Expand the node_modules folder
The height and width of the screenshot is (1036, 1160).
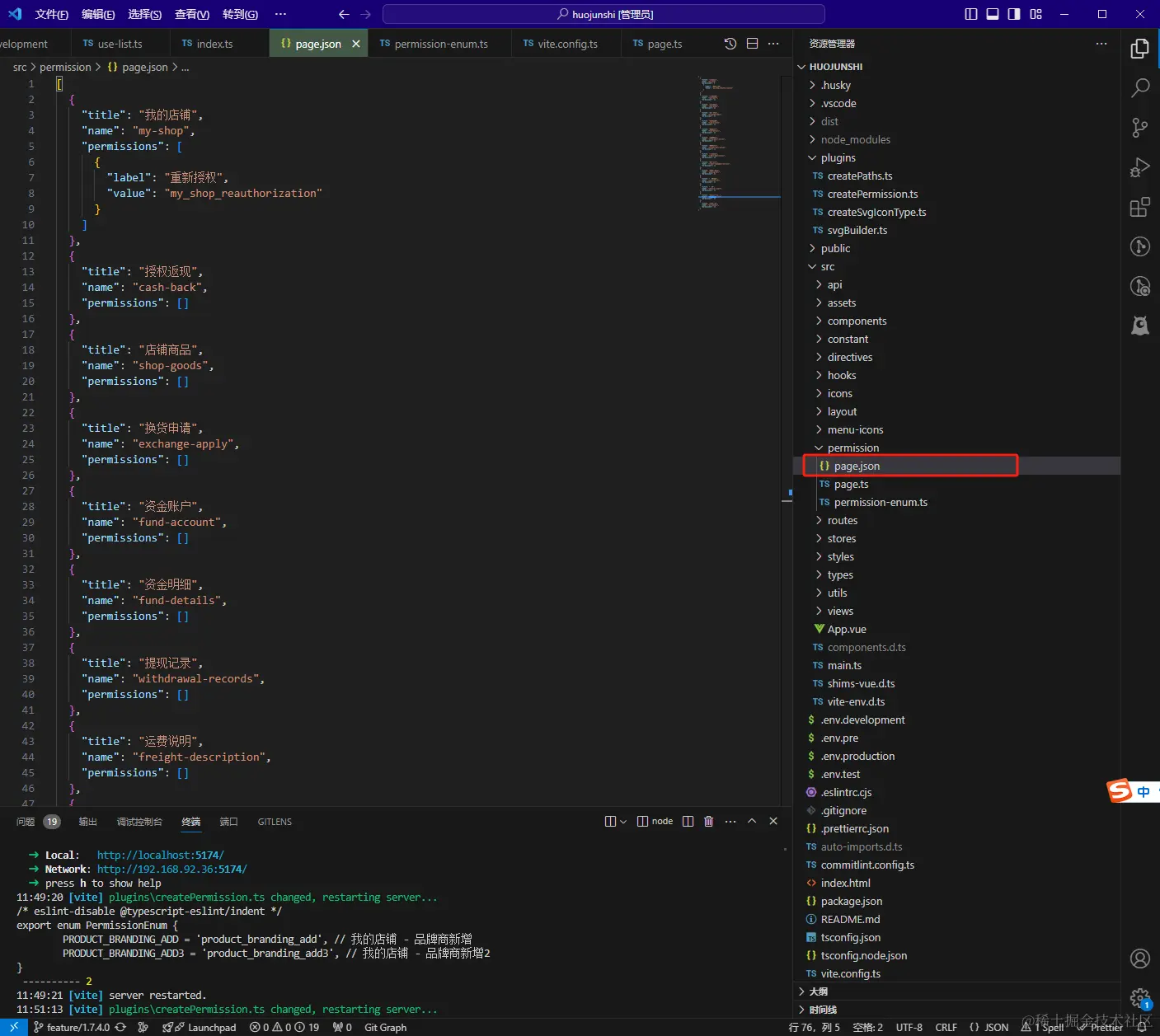(956, 139)
